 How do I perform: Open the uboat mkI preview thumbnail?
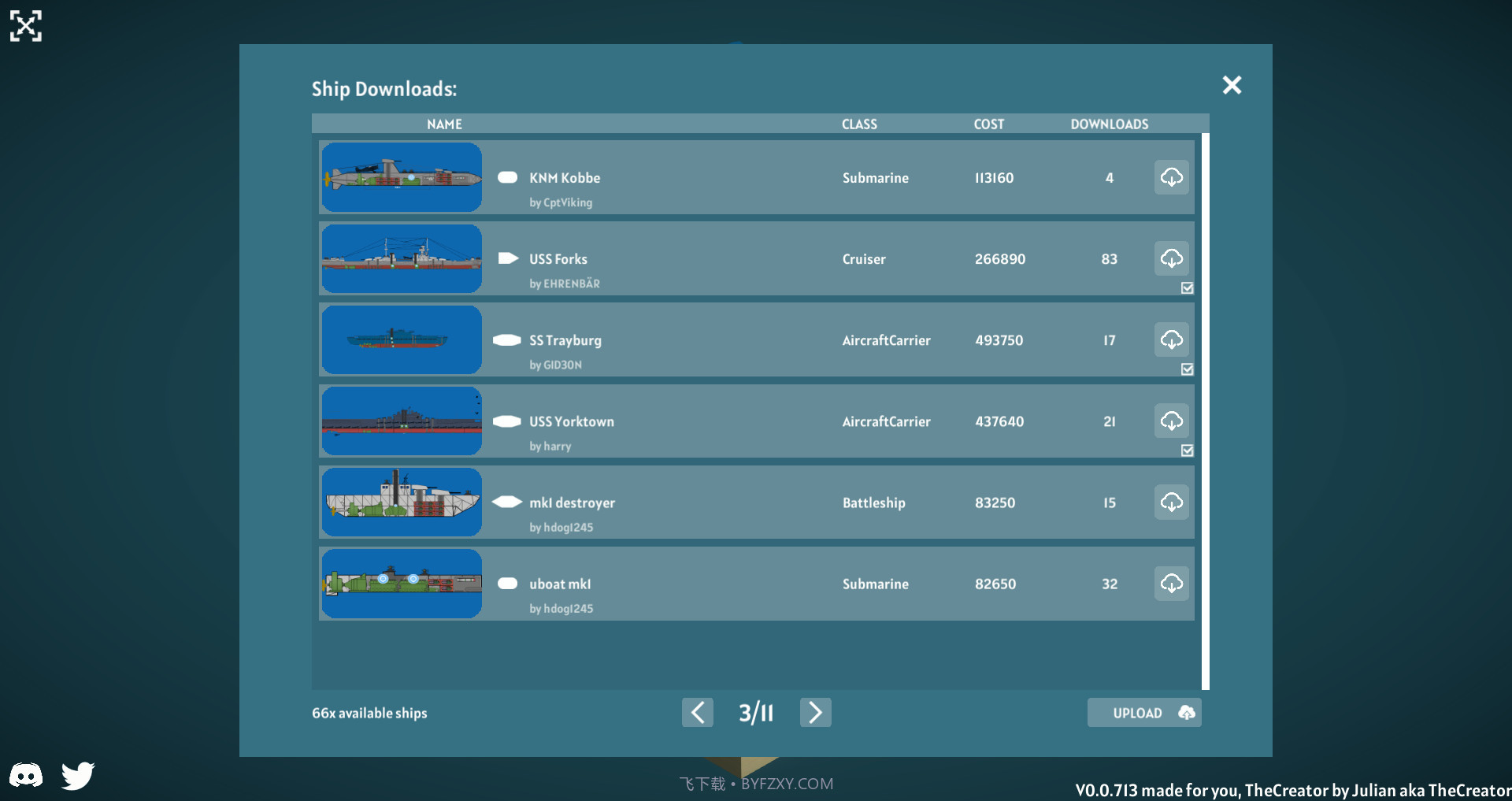tap(402, 584)
